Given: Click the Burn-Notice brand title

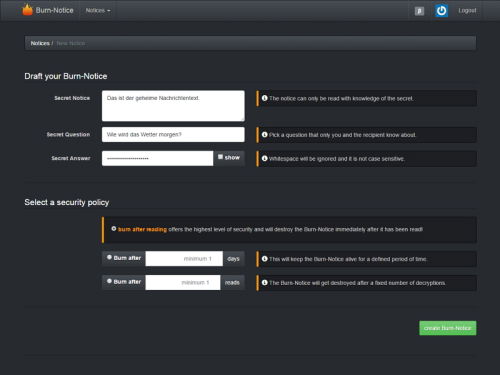Looking at the screenshot, I should (55, 10).
